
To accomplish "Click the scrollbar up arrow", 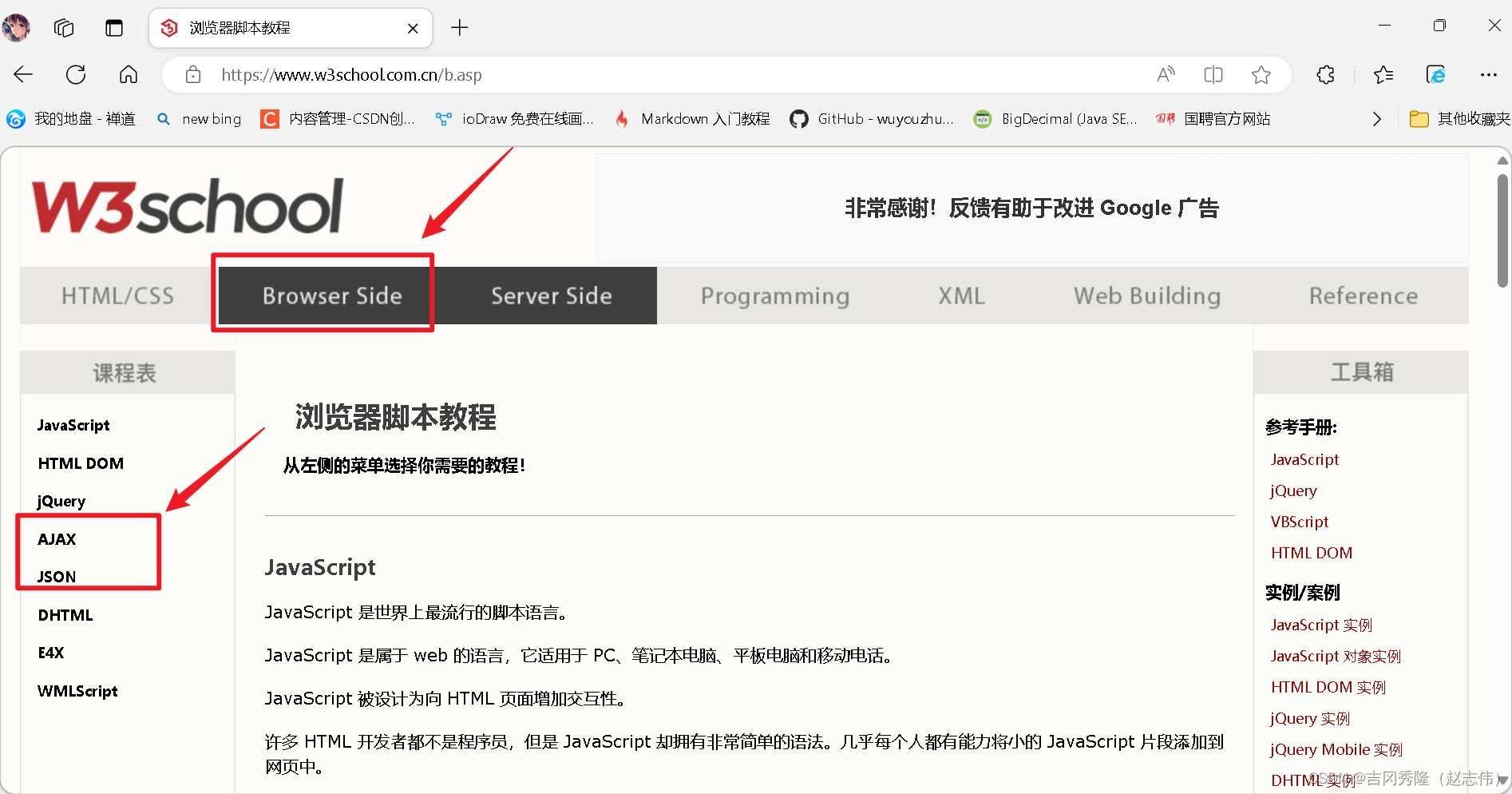I will pos(1502,161).
